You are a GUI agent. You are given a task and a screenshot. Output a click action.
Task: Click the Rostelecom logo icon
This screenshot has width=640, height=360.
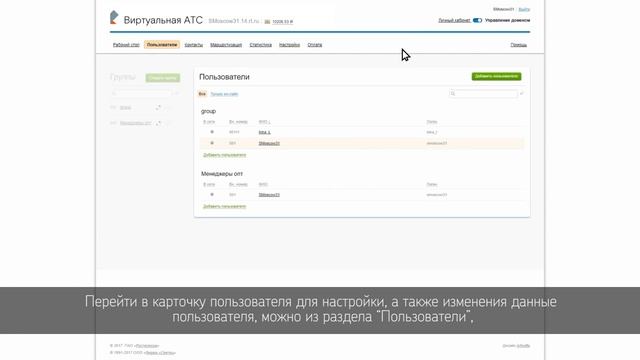point(114,17)
